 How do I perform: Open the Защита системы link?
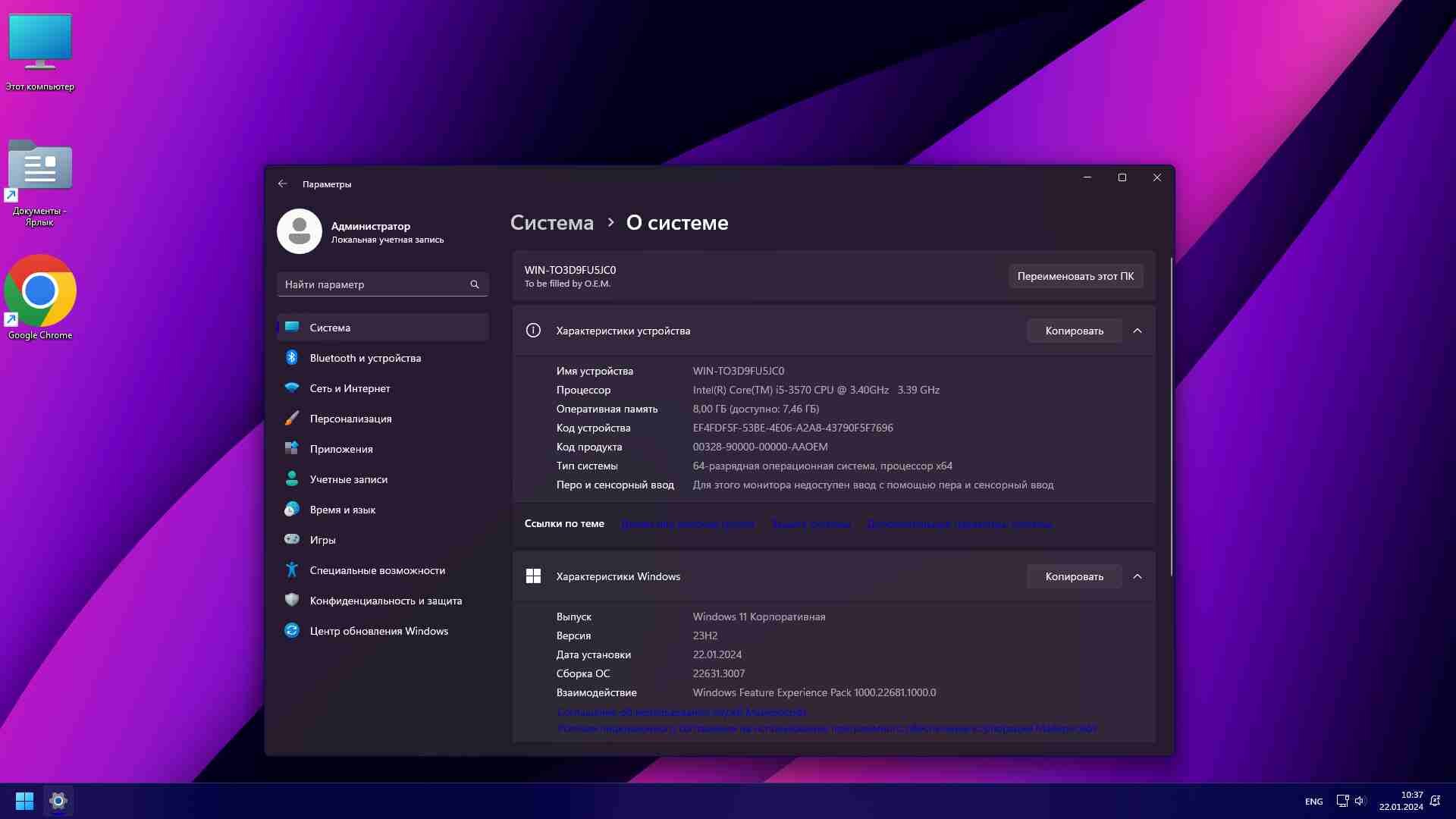811,524
